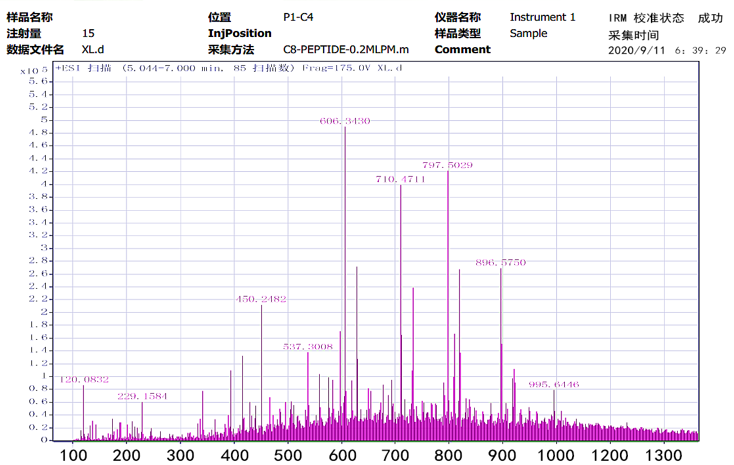The width and height of the screenshot is (734, 465).
Task: Click the Comment field label
Action: [462, 49]
